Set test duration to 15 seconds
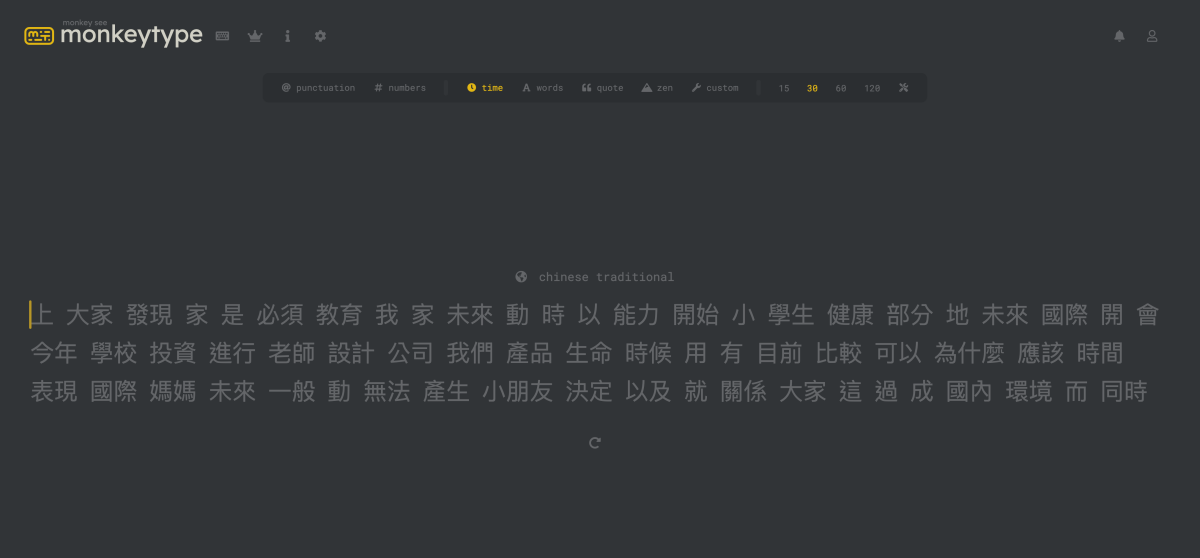Image resolution: width=1200 pixels, height=558 pixels. pos(784,88)
